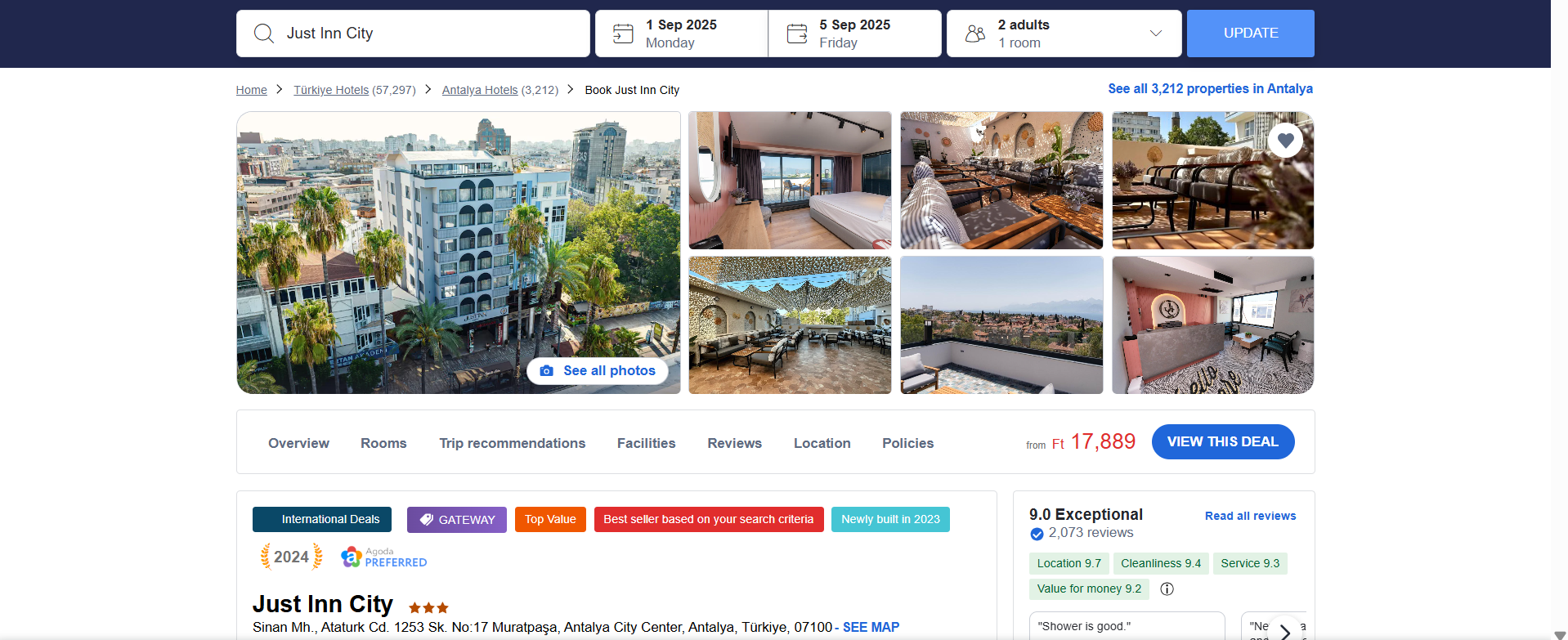Screen dimensions: 1568x640
Task: Click the info icon beside Value for money
Action: pyautogui.click(x=1167, y=589)
